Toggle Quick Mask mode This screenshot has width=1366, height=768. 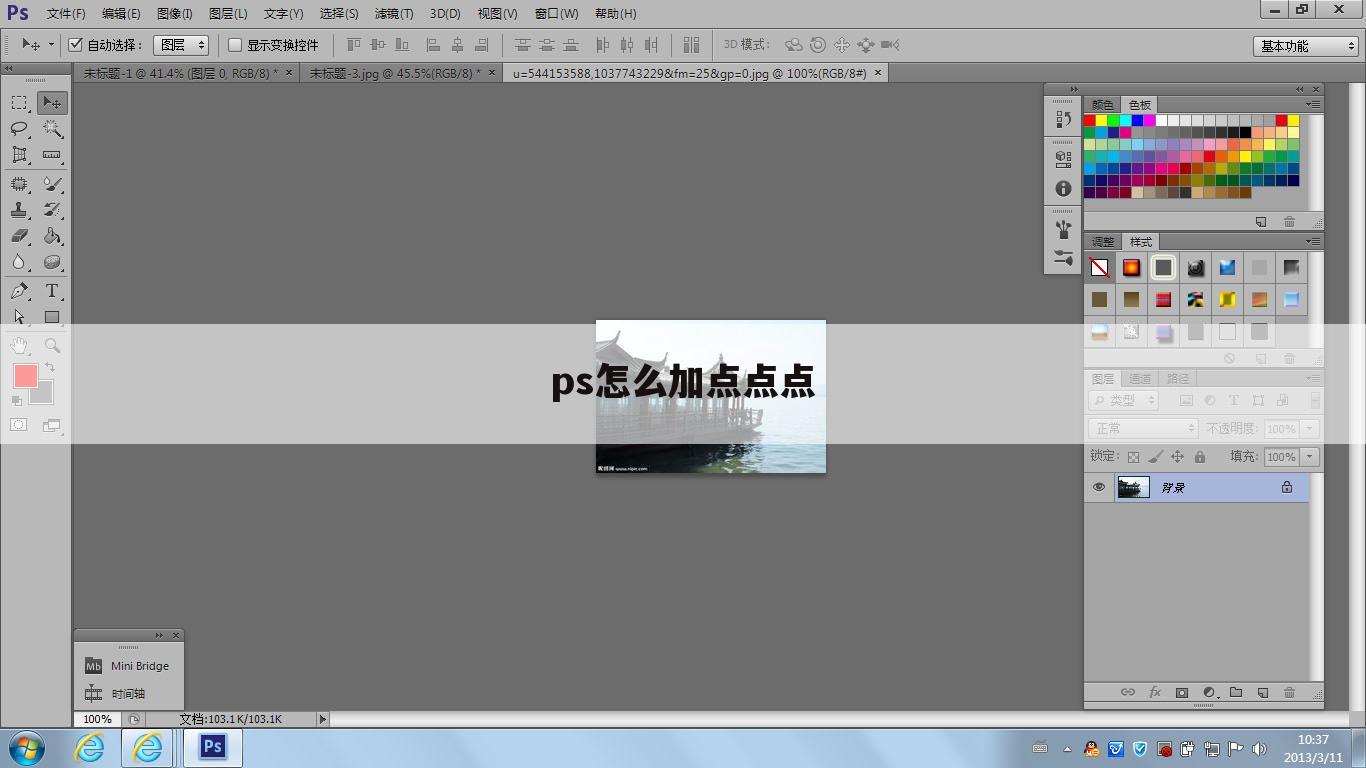click(19, 425)
